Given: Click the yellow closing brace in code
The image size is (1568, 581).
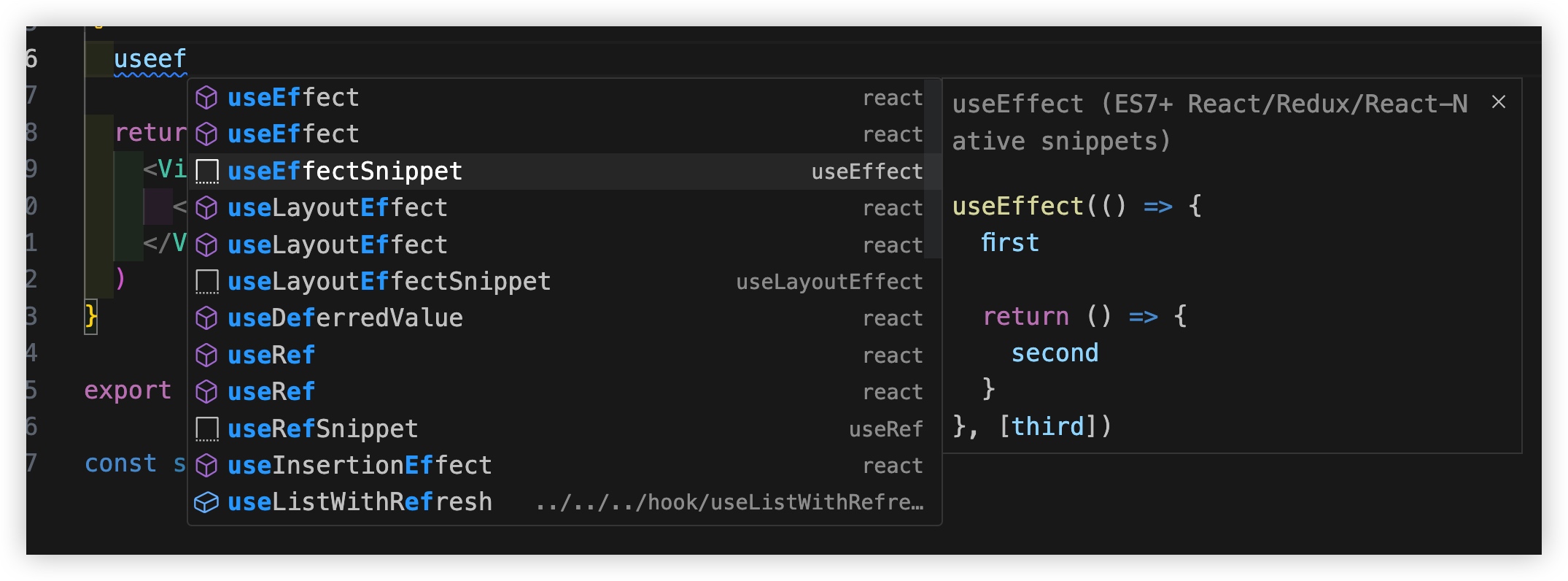Looking at the screenshot, I should 90,316.
